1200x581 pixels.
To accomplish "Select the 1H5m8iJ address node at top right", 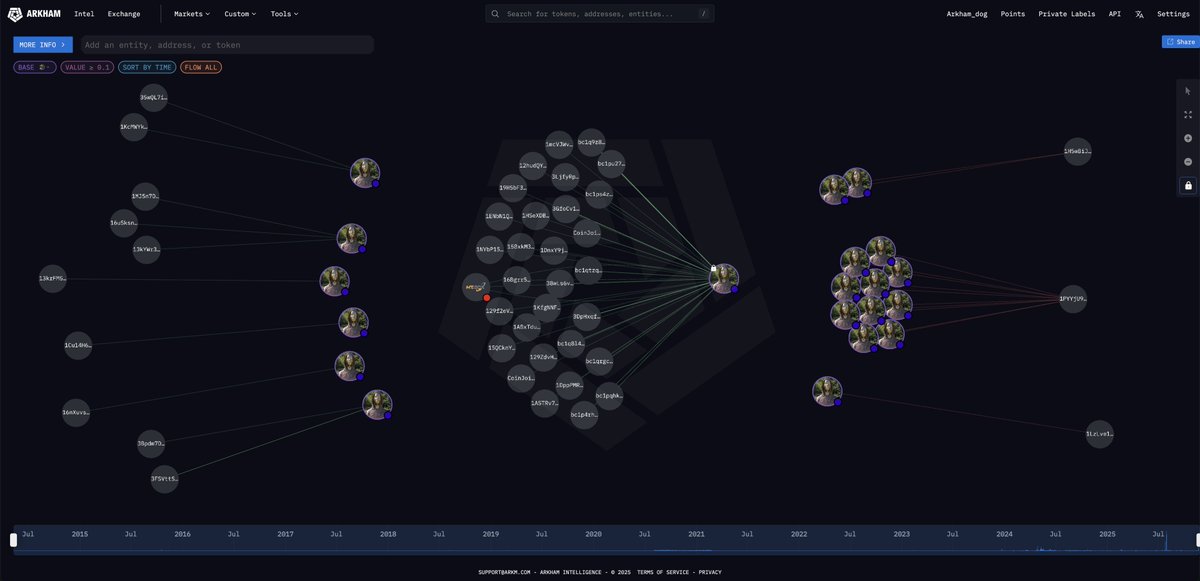I will pyautogui.click(x=1078, y=152).
